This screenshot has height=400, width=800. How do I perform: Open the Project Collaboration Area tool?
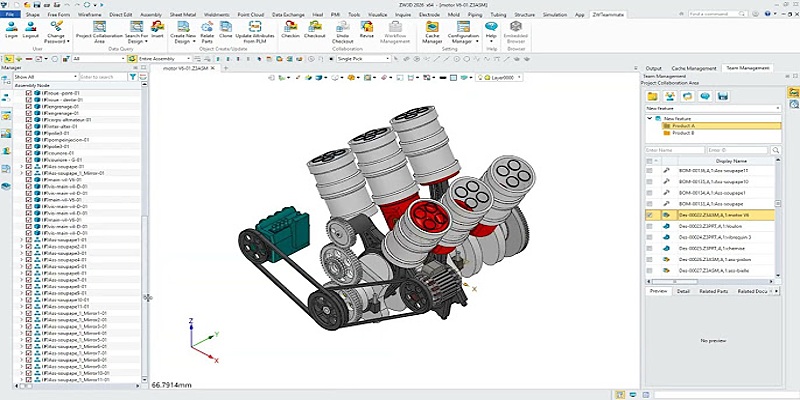point(99,32)
